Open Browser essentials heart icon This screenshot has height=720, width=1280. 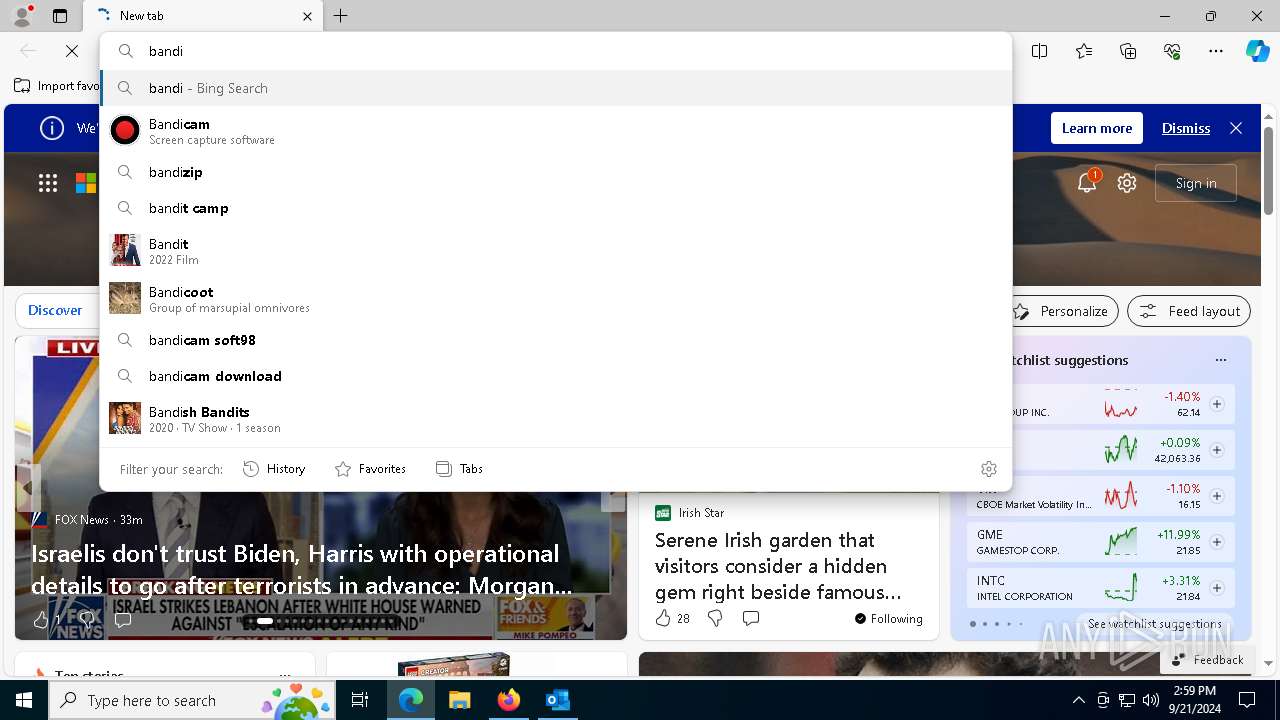point(1172,51)
